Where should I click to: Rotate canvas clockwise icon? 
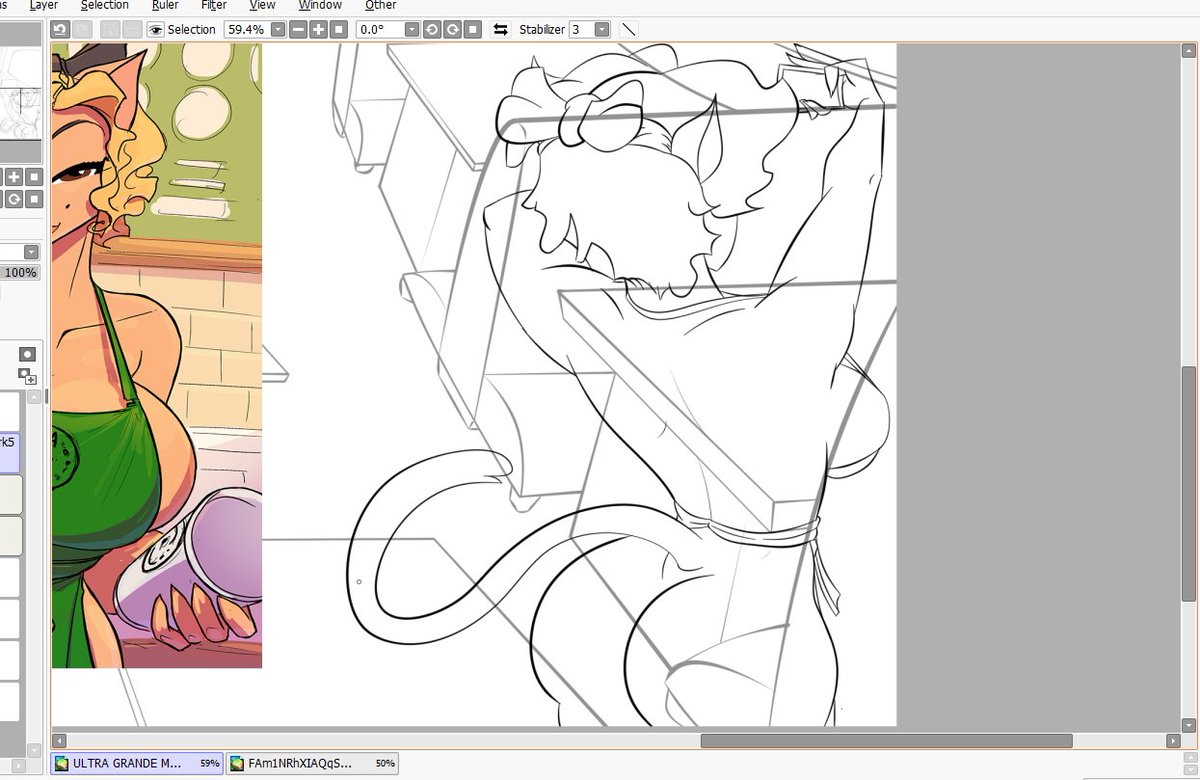click(x=453, y=30)
